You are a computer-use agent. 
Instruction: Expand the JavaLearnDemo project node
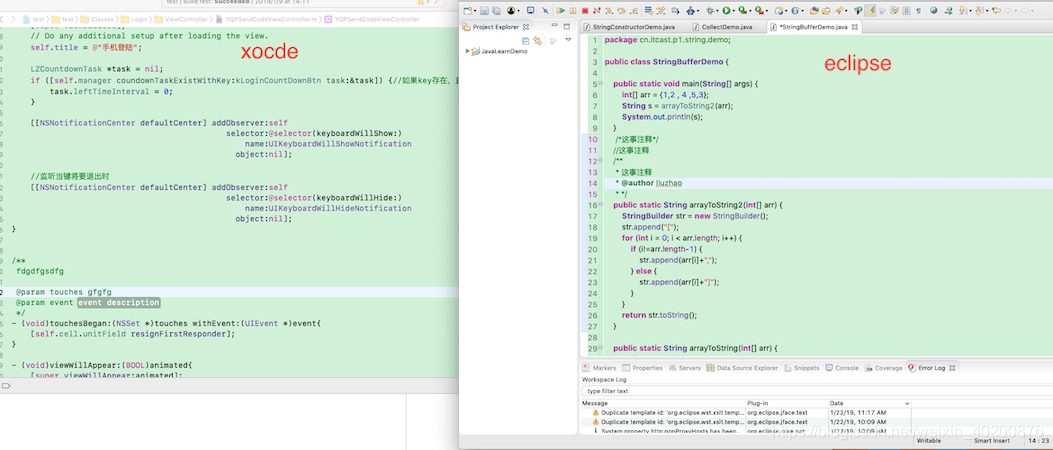[x=467, y=51]
